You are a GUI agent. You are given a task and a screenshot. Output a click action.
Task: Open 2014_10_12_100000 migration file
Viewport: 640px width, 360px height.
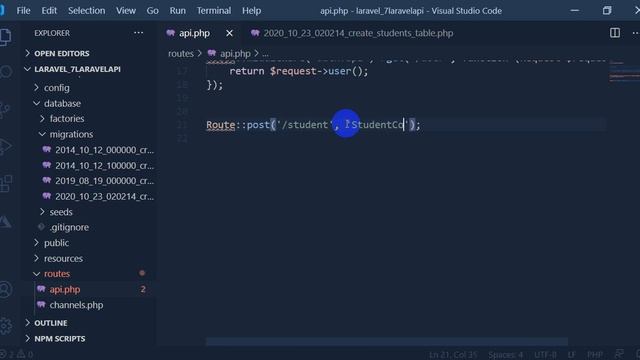pos(104,165)
